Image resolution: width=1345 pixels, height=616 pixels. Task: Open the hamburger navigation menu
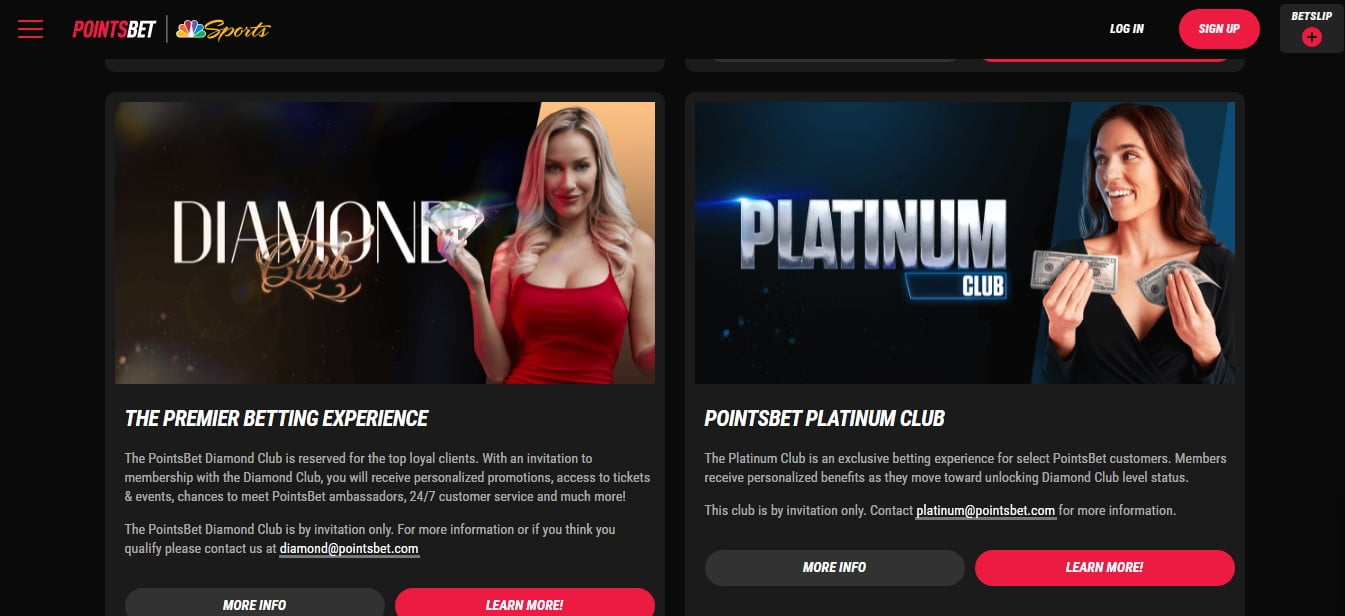(30, 29)
